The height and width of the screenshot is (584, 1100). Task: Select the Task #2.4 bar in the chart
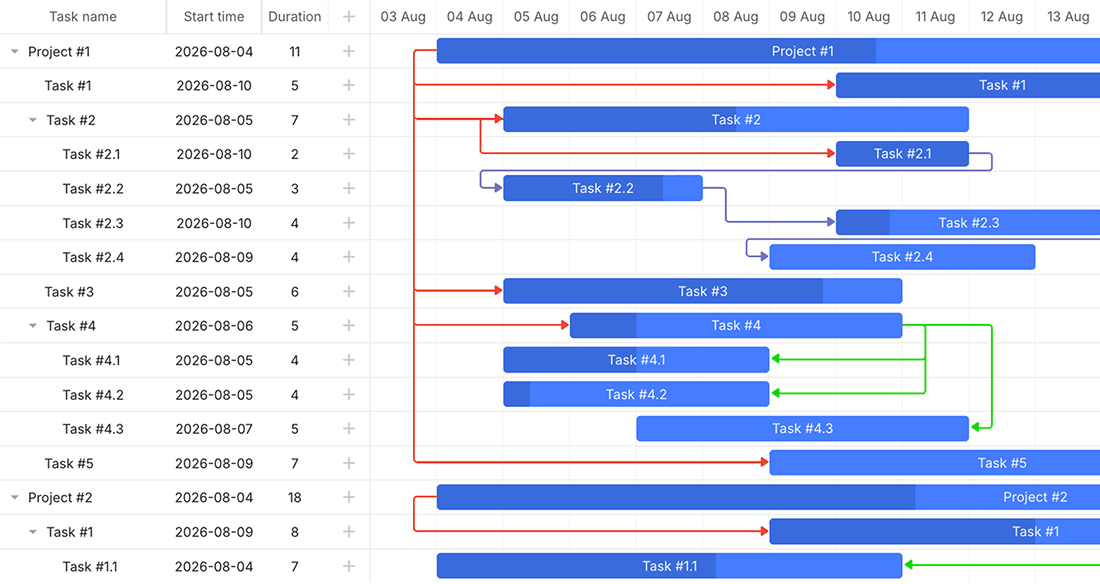[x=902, y=257]
